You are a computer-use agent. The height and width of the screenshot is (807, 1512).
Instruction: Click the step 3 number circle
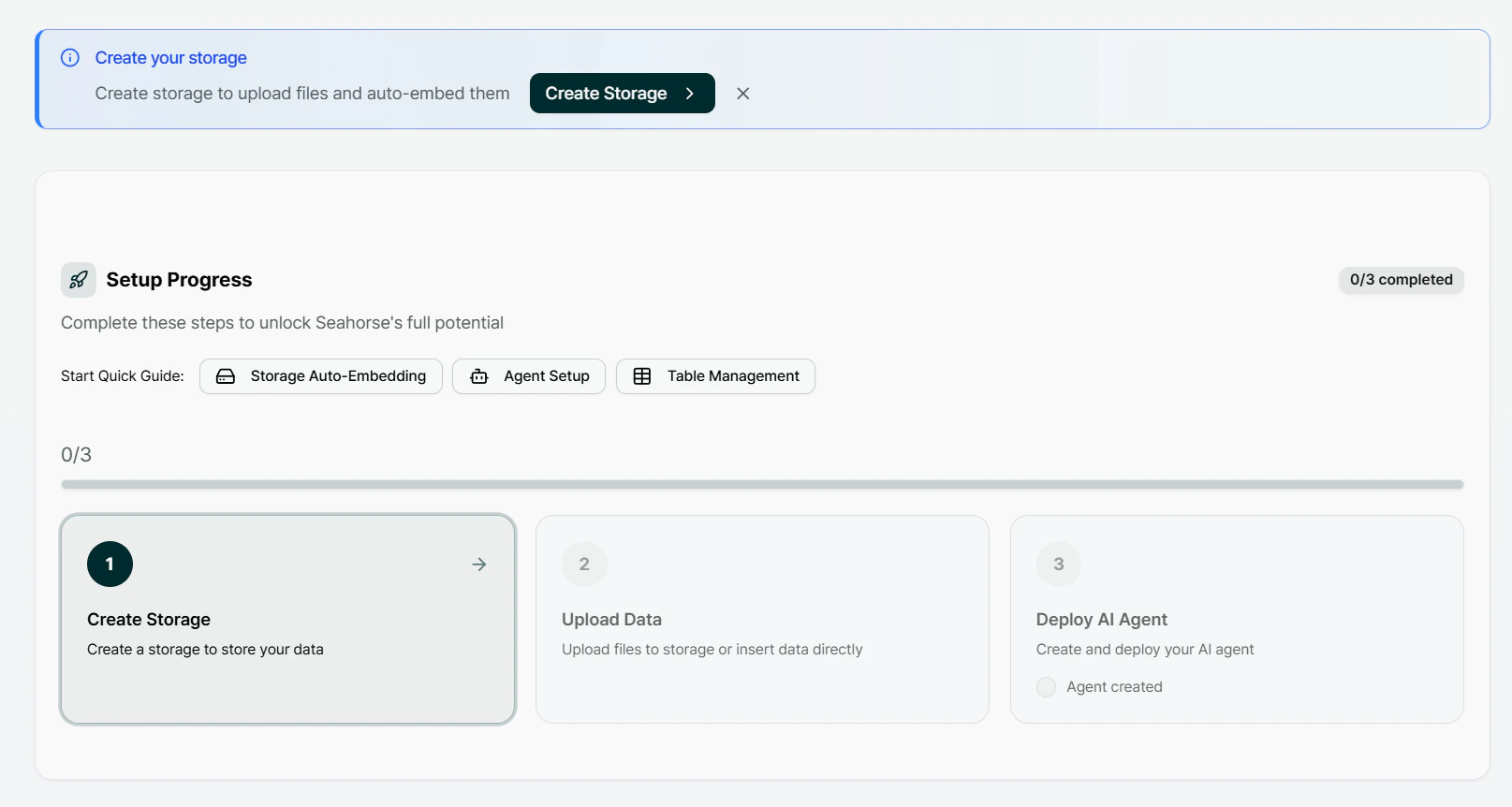click(x=1059, y=565)
